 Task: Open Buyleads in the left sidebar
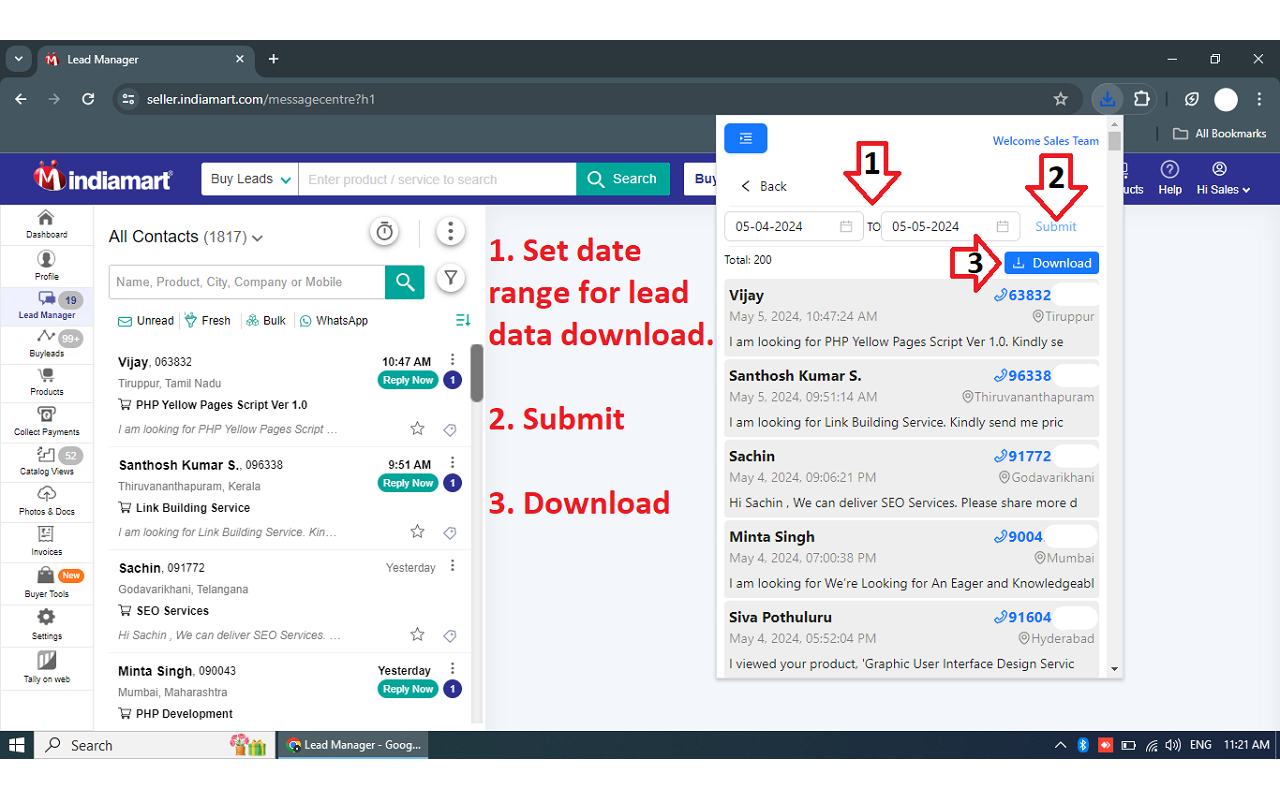tap(46, 343)
